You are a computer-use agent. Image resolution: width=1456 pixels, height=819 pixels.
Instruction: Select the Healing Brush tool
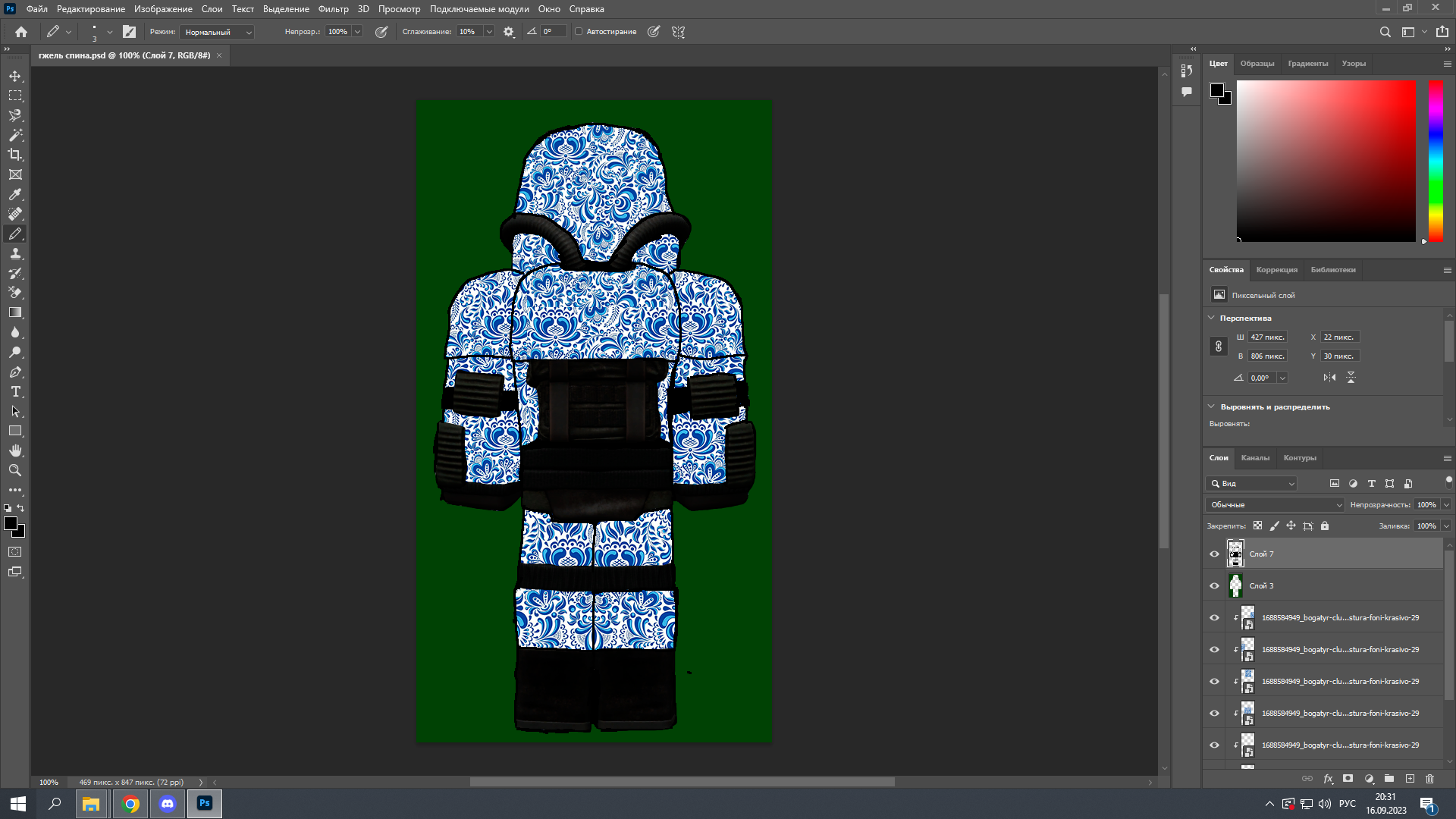coord(15,214)
